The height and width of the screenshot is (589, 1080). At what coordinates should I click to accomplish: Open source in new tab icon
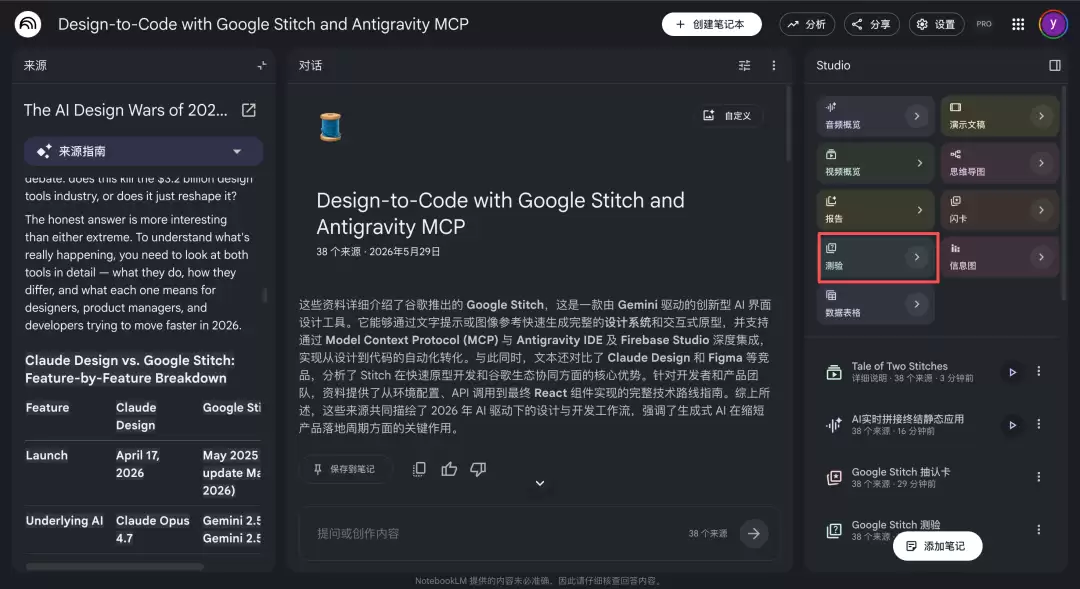tap(249, 110)
